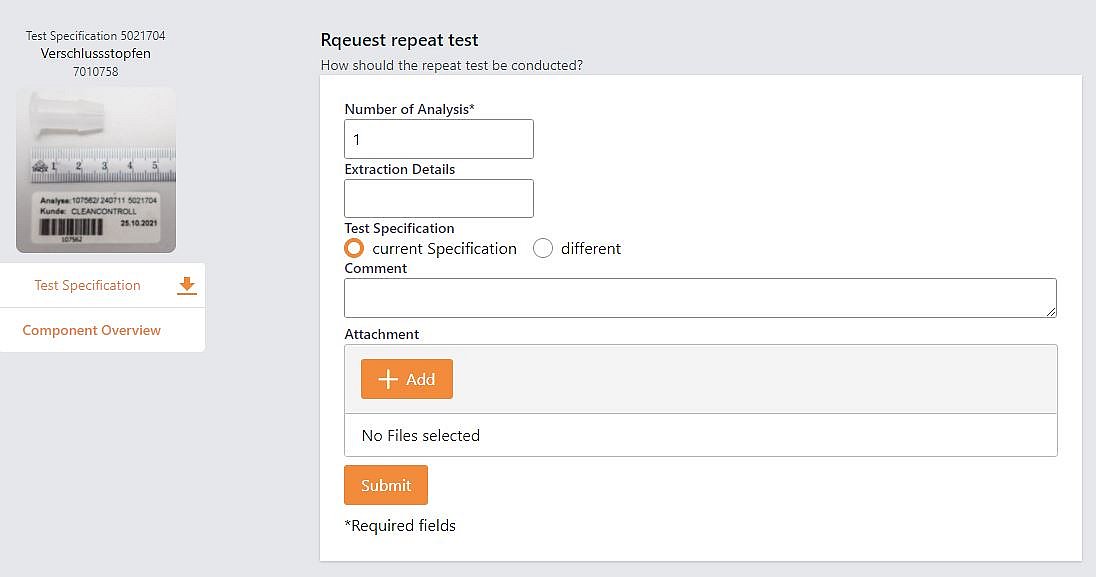This screenshot has height=577, width=1096.
Task: Click the Number of Analysis label
Action: tap(409, 110)
